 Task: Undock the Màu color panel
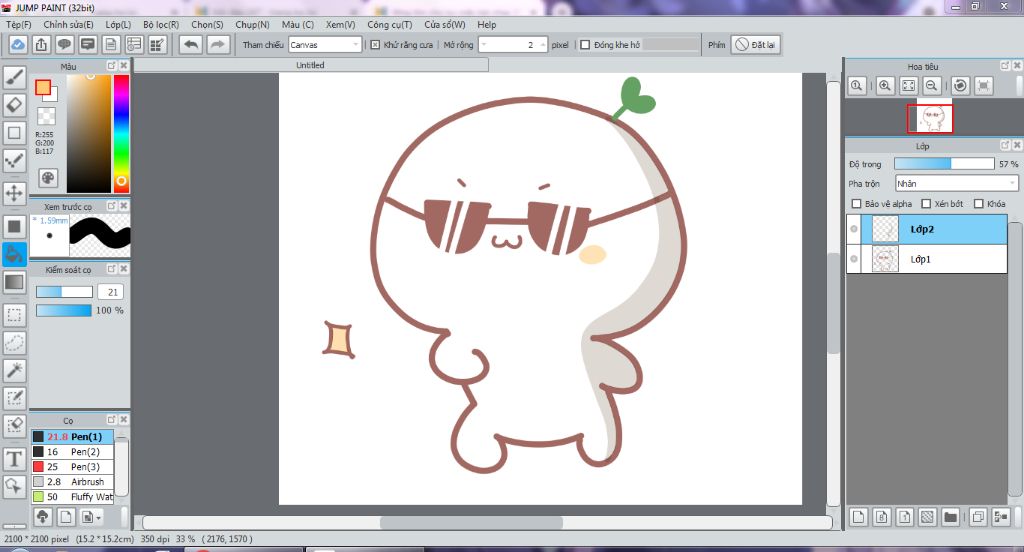(112, 66)
